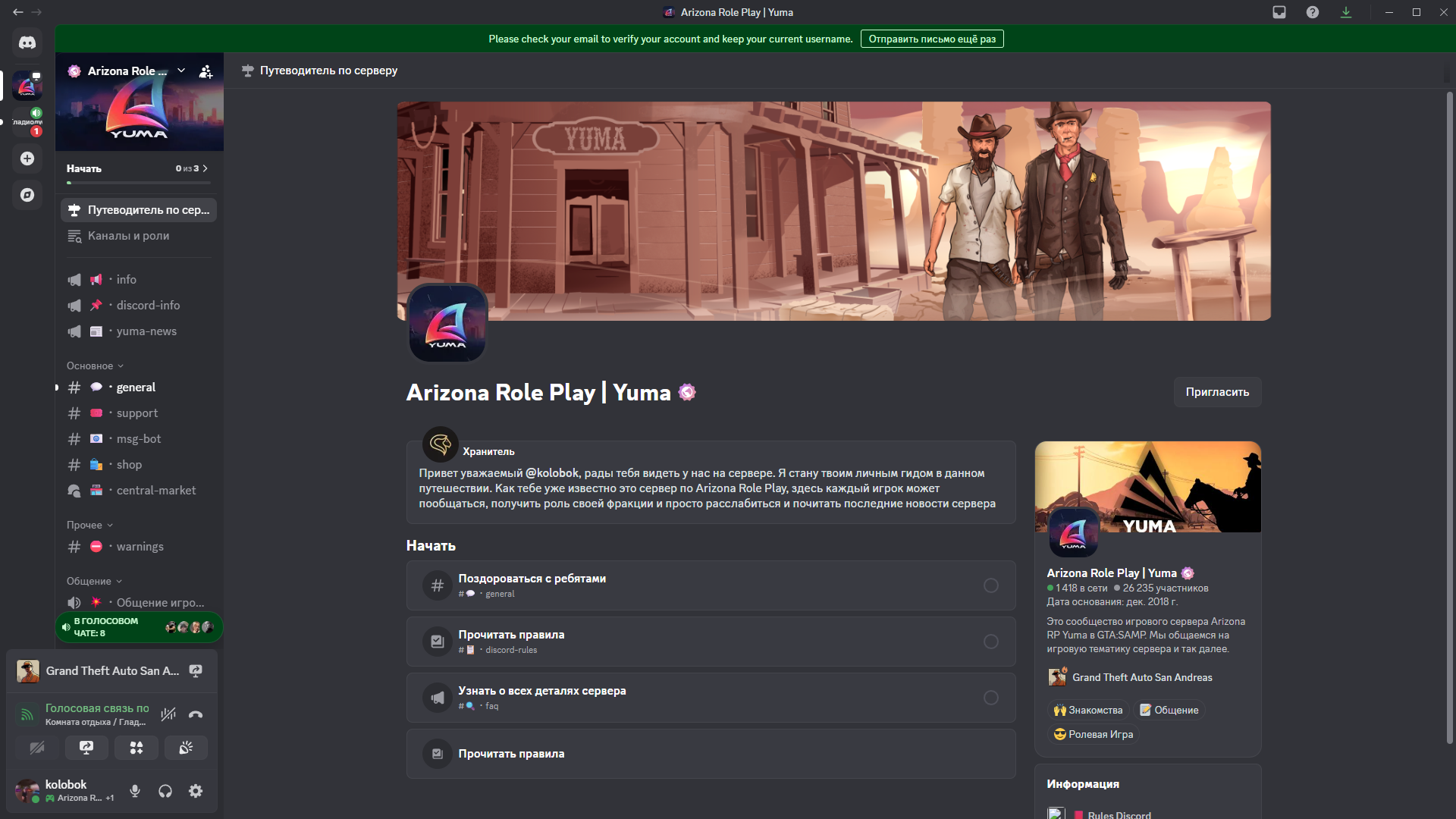1456x819 pixels.
Task: Click the Общение tag
Action: coord(1169,711)
